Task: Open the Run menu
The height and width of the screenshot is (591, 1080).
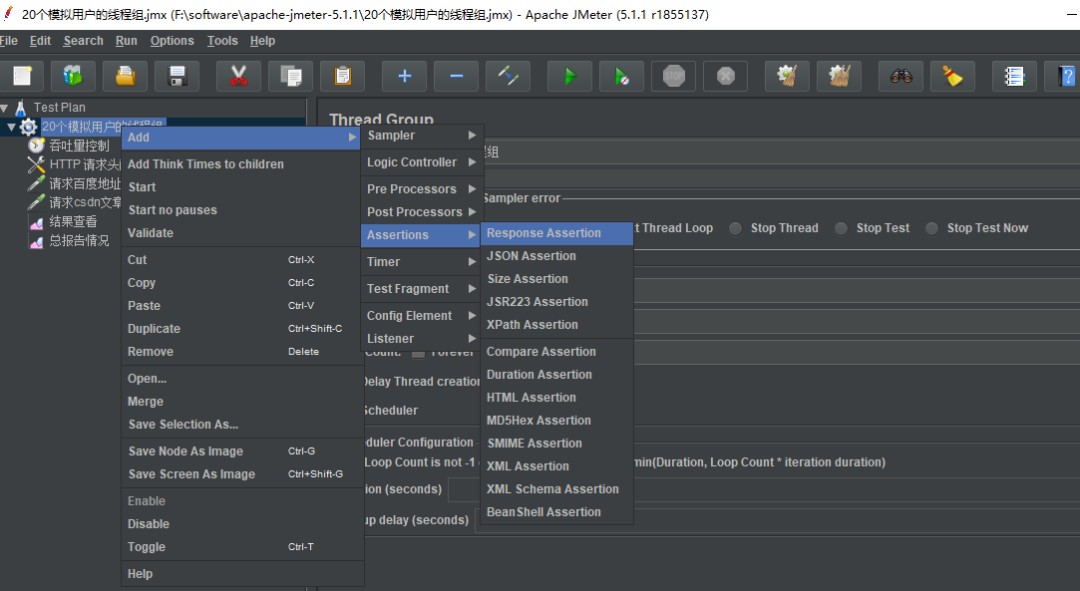Action: [x=126, y=41]
